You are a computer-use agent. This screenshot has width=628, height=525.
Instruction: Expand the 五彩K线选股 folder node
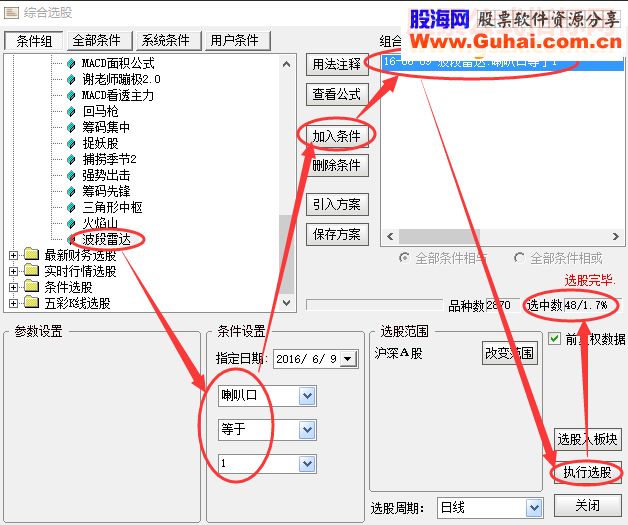click(x=13, y=304)
